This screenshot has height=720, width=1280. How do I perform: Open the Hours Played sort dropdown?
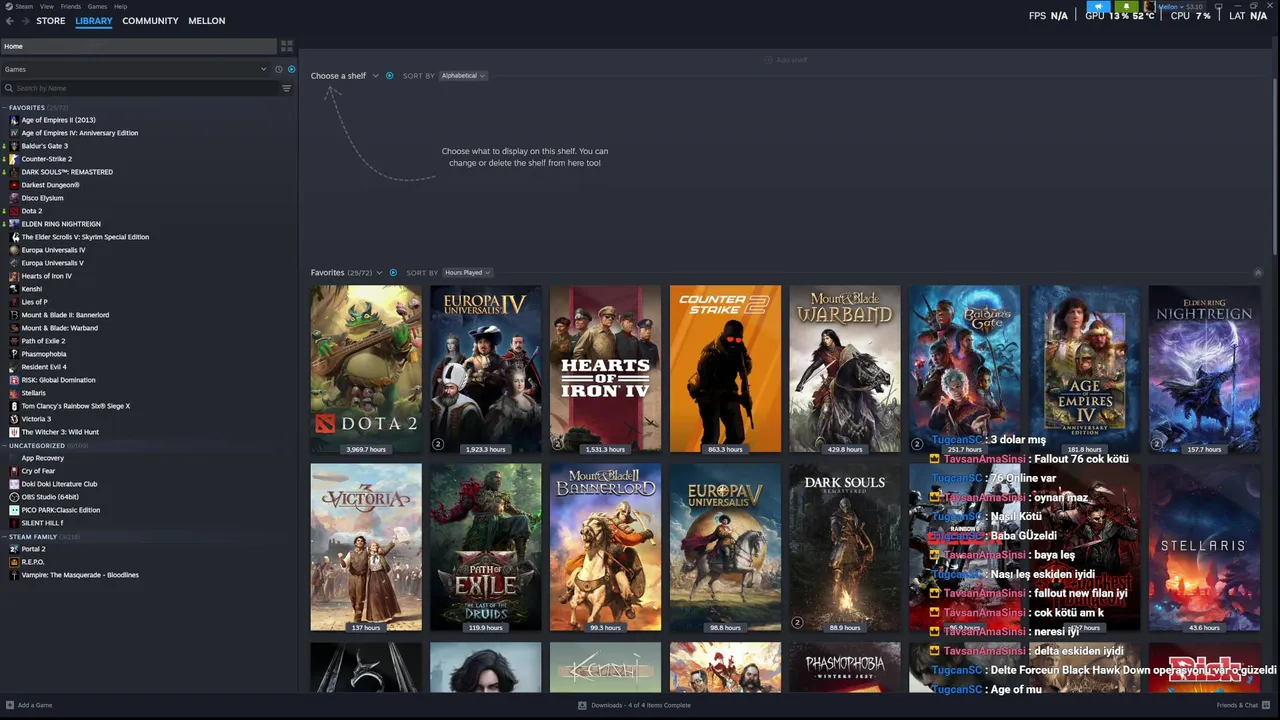coord(467,273)
